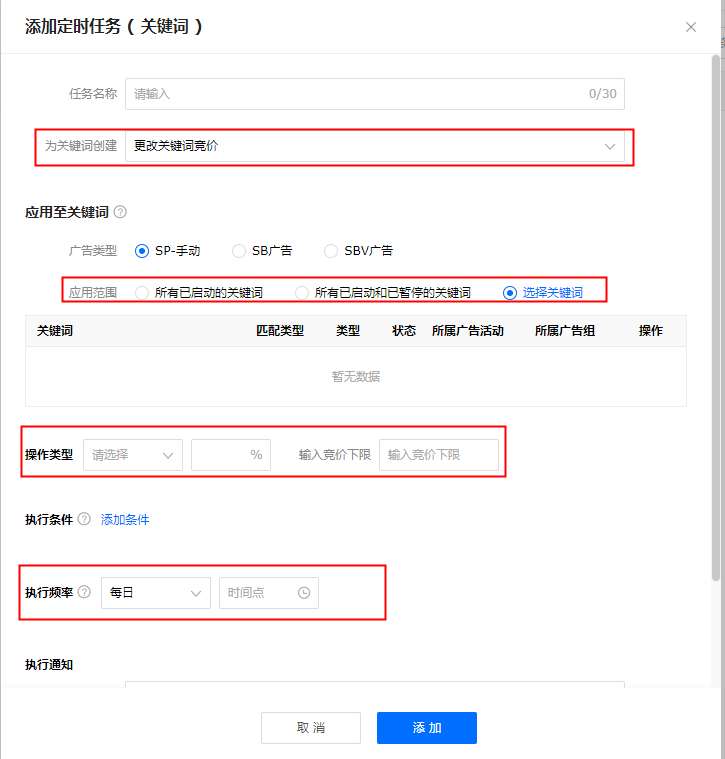Click the 添加条件 link

tap(125, 520)
